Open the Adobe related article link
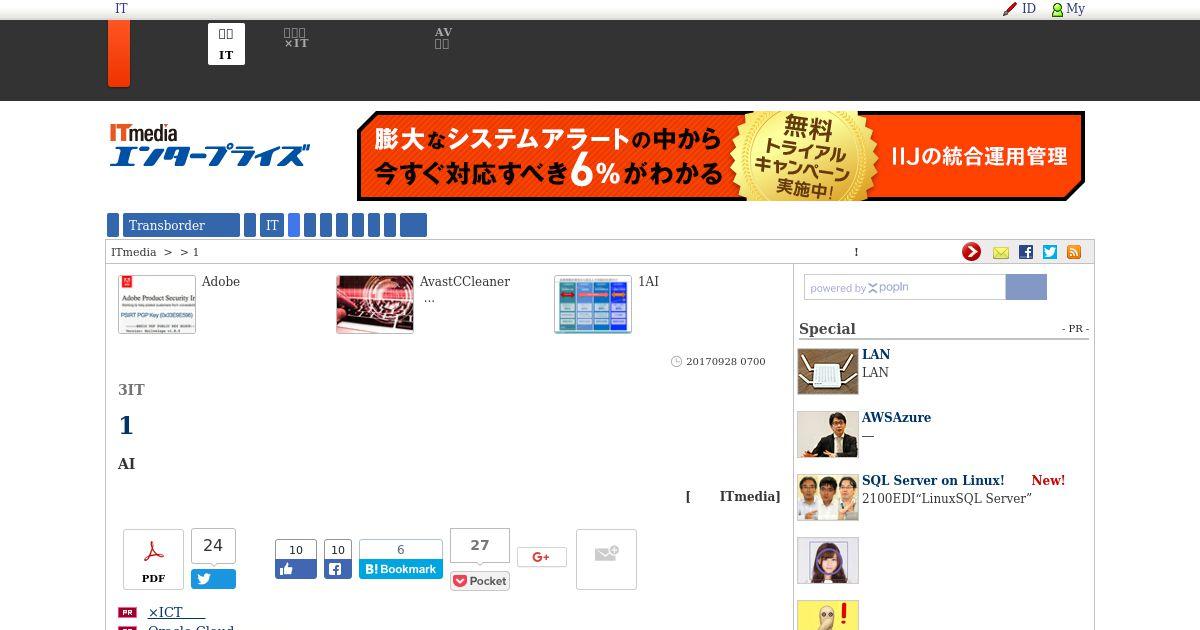The image size is (1200, 630). tap(221, 282)
